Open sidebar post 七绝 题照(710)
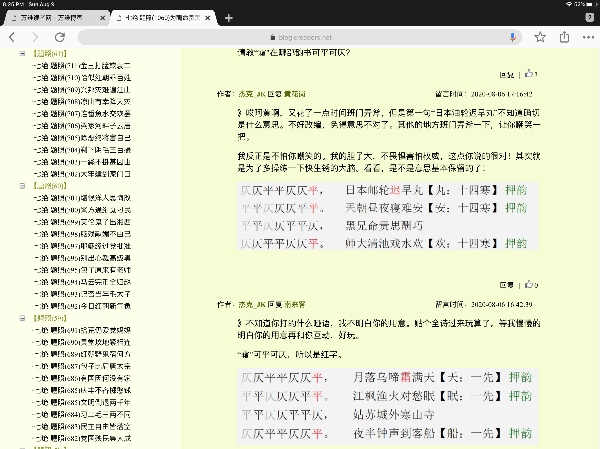The width and height of the screenshot is (600, 449). 82,78
